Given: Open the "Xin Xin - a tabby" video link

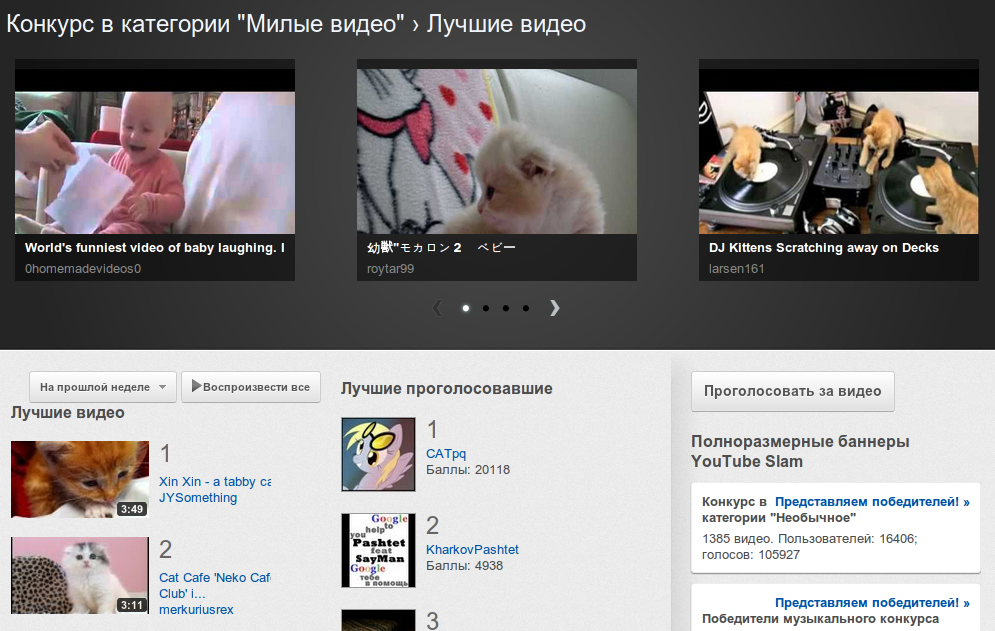Looking at the screenshot, I should (215, 482).
